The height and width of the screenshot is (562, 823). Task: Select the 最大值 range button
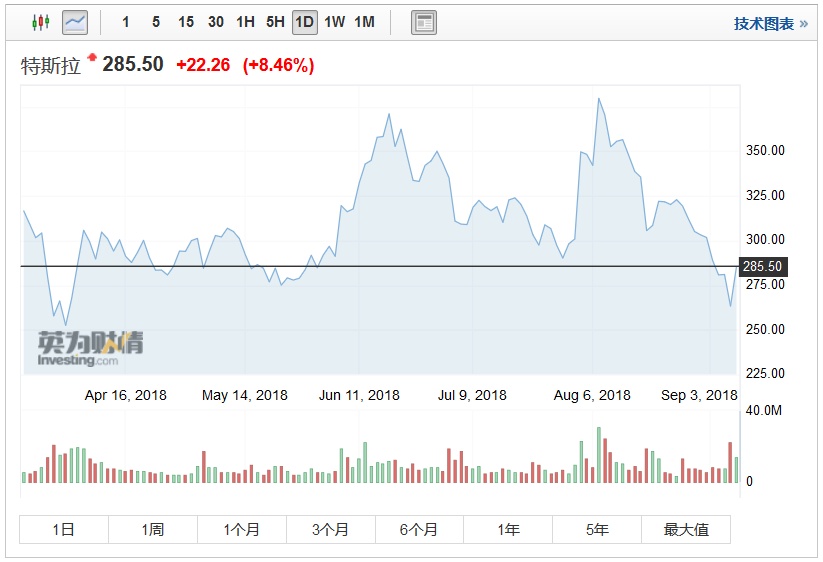pos(686,529)
